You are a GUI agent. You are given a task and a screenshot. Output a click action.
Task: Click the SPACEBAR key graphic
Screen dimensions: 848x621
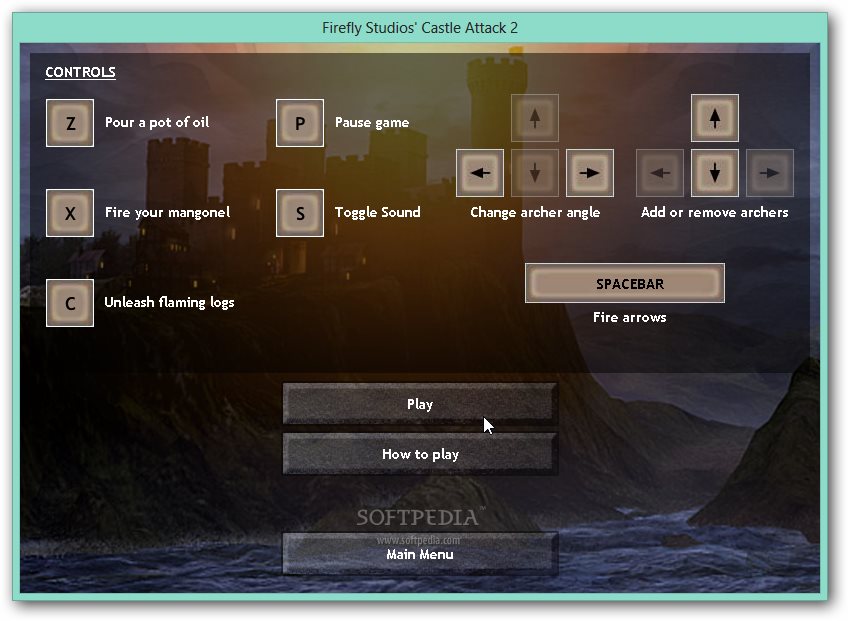point(625,283)
